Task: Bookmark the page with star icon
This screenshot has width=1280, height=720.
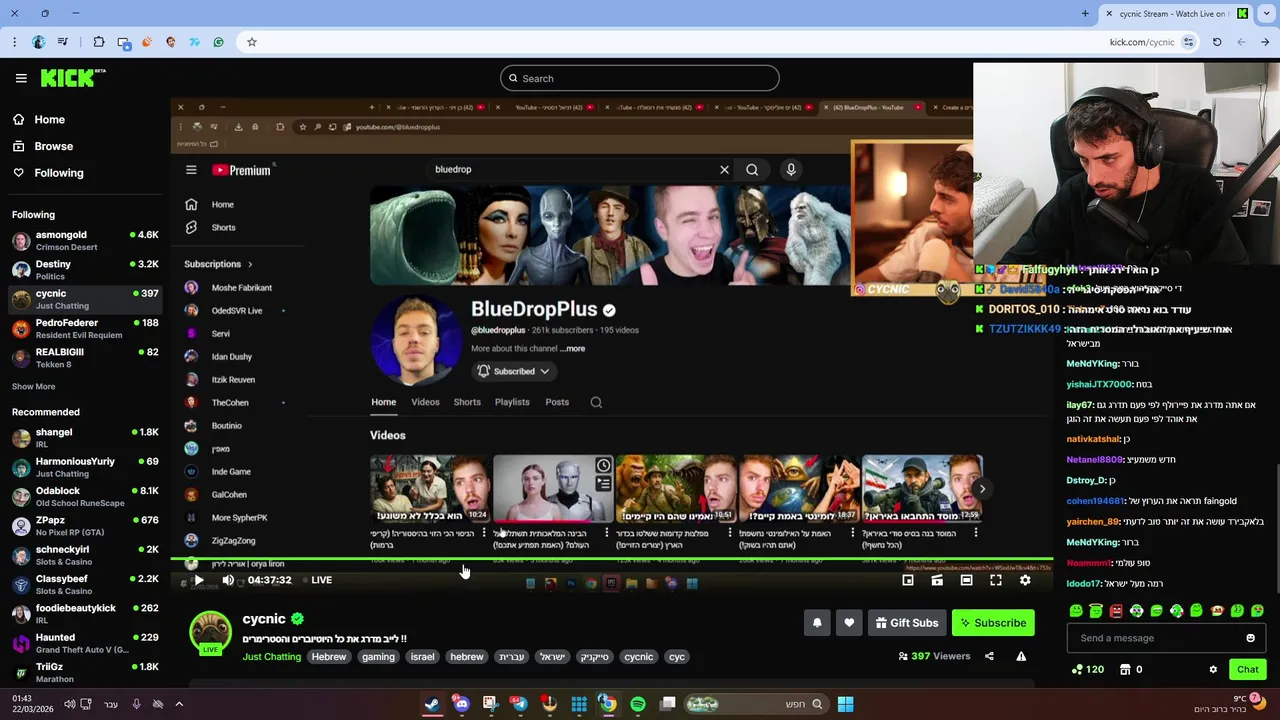Action: pyautogui.click(x=252, y=42)
